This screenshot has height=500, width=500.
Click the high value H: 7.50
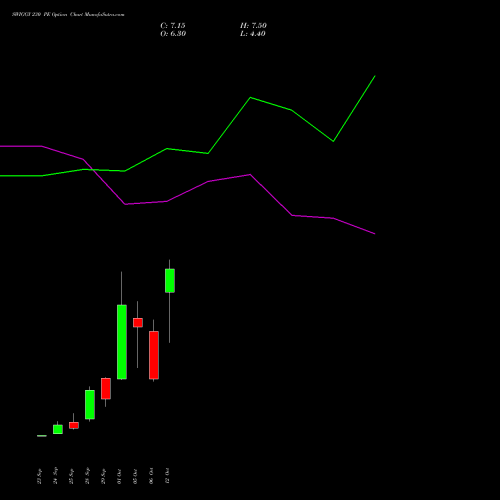[253, 26]
